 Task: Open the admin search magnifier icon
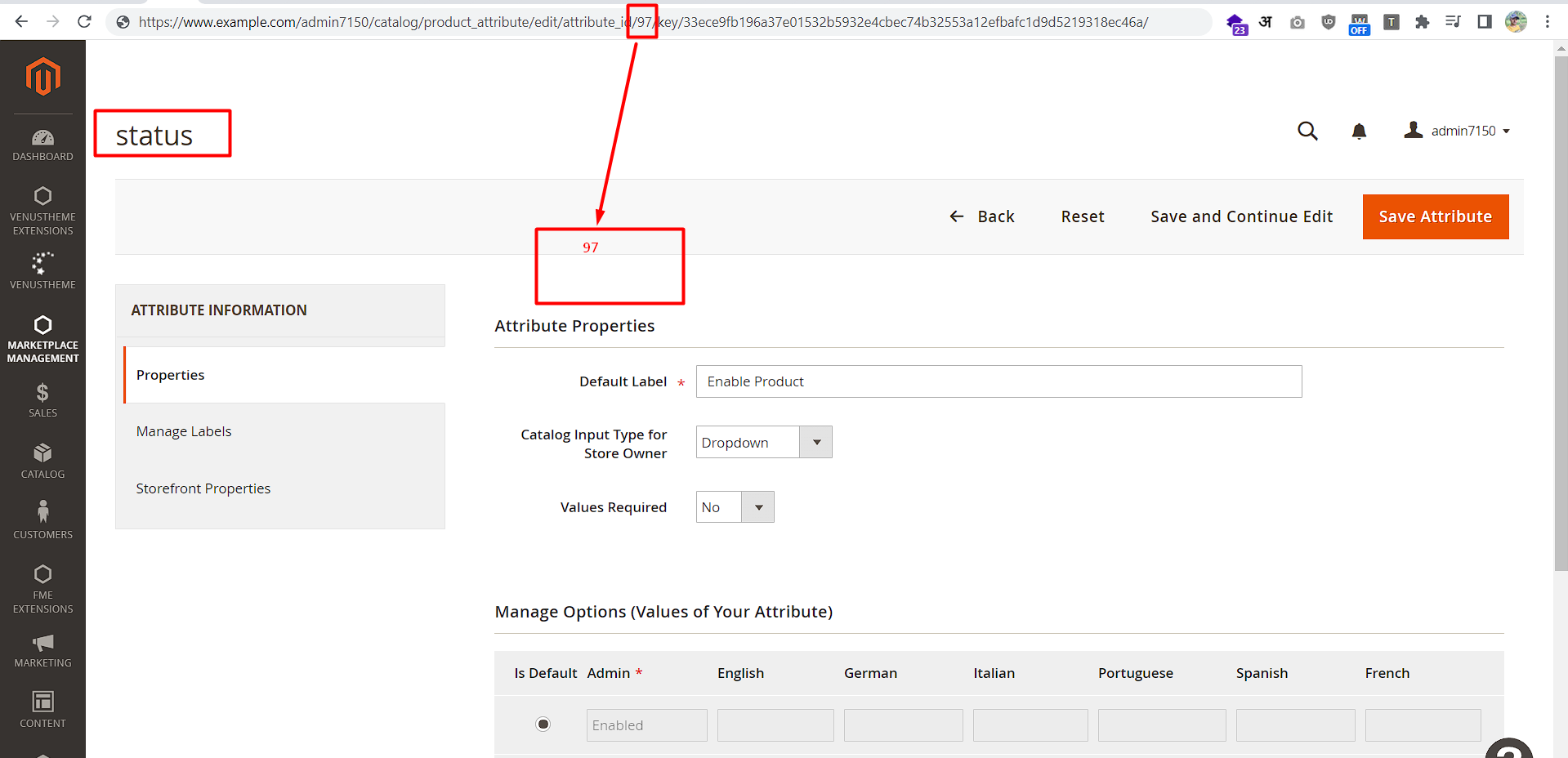(1307, 131)
